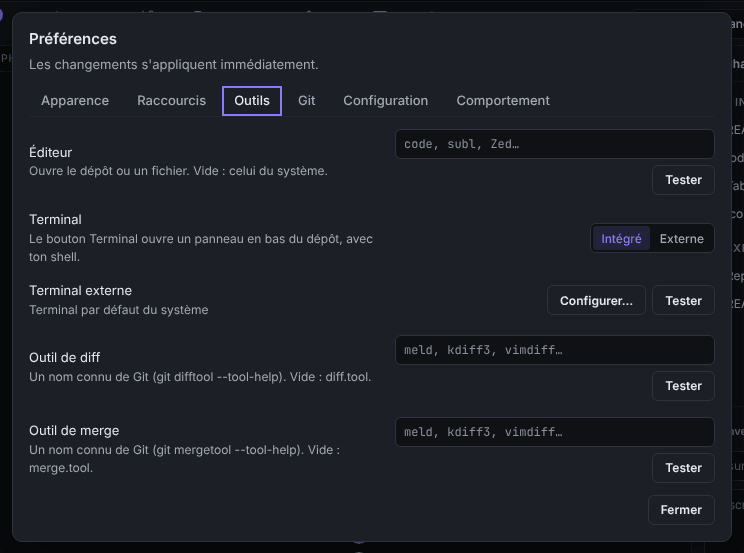This screenshot has height=553, width=744.
Task: Click the Outil de merge label
Action: [74, 431]
